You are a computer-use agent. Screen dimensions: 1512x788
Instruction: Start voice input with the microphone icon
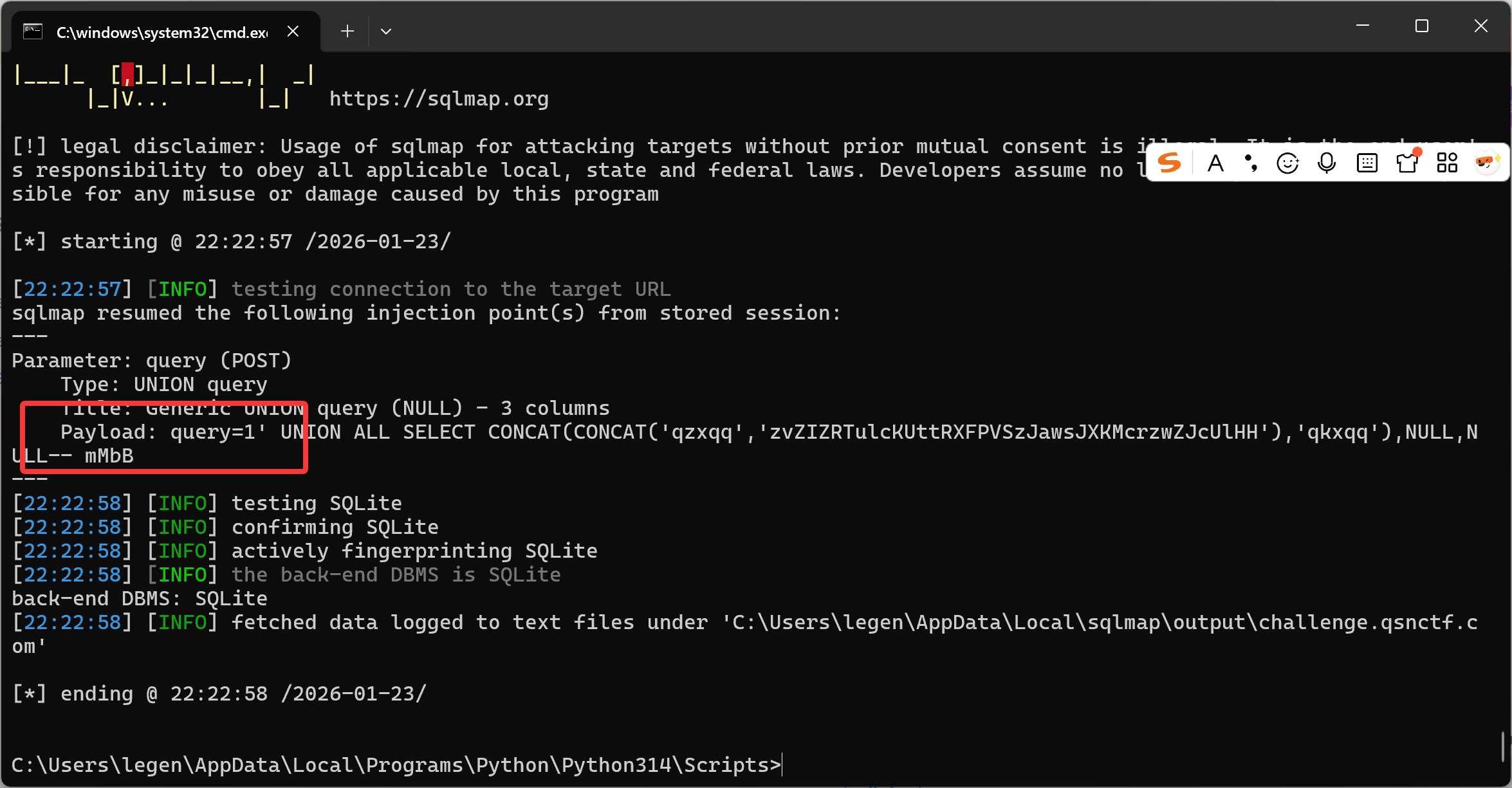pyautogui.click(x=1327, y=163)
